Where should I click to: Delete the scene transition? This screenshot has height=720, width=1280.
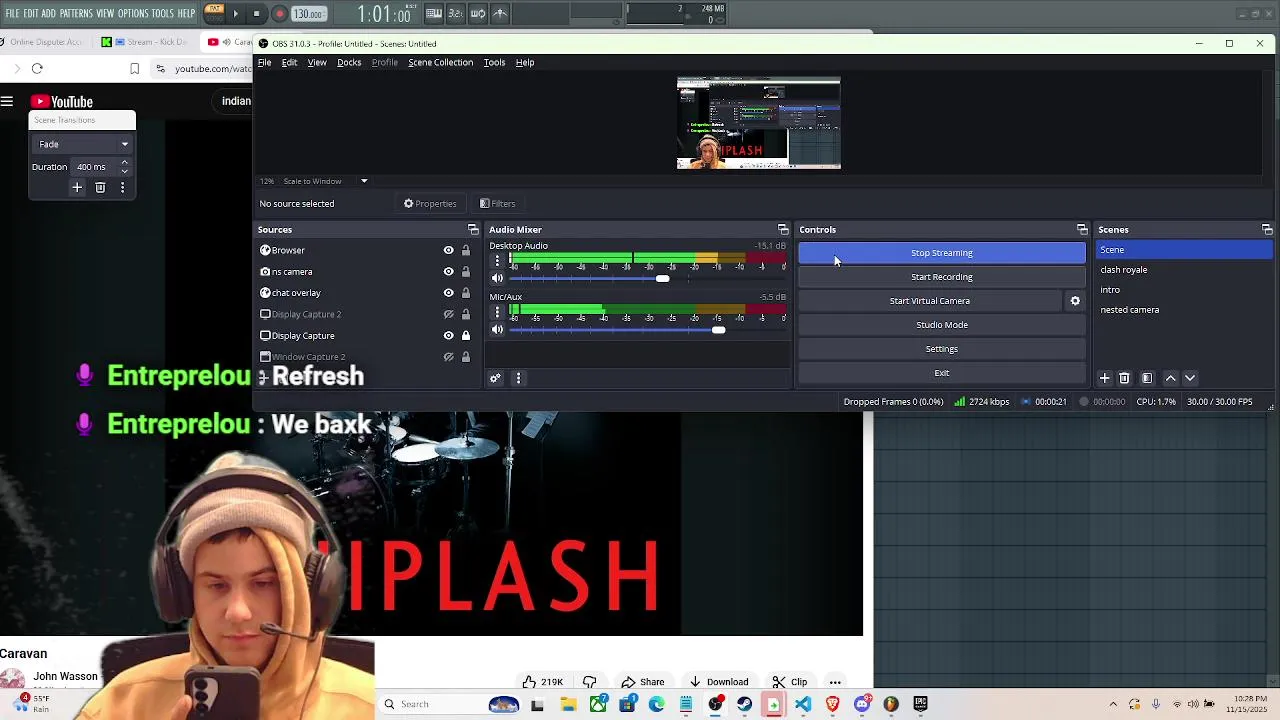click(x=100, y=188)
